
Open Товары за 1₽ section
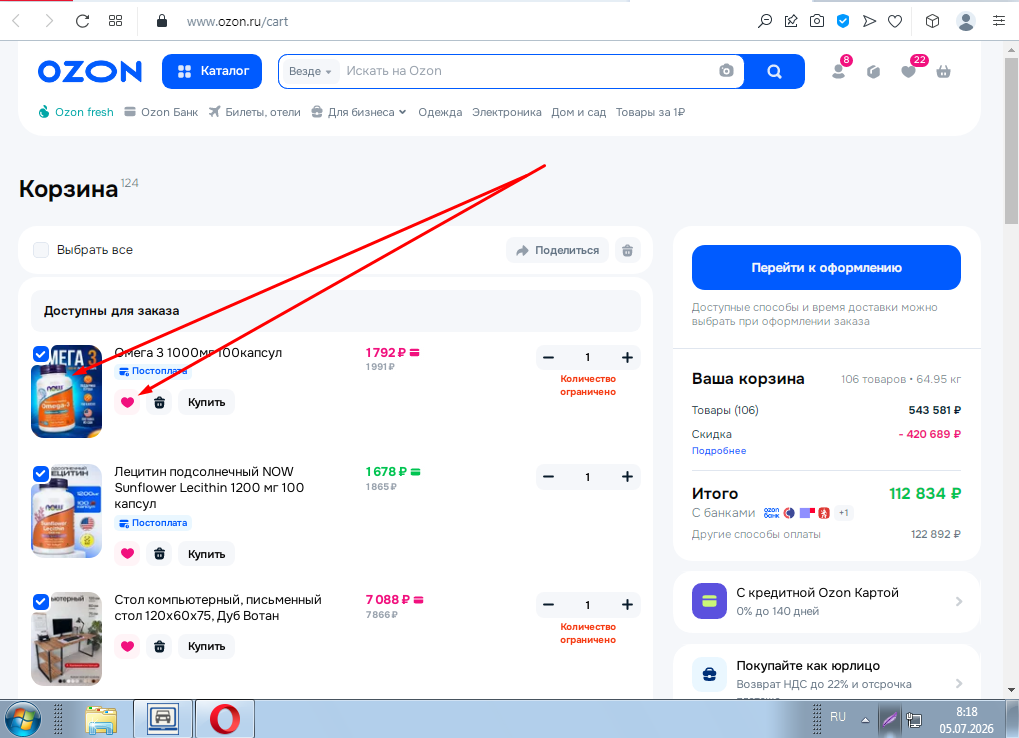click(650, 112)
